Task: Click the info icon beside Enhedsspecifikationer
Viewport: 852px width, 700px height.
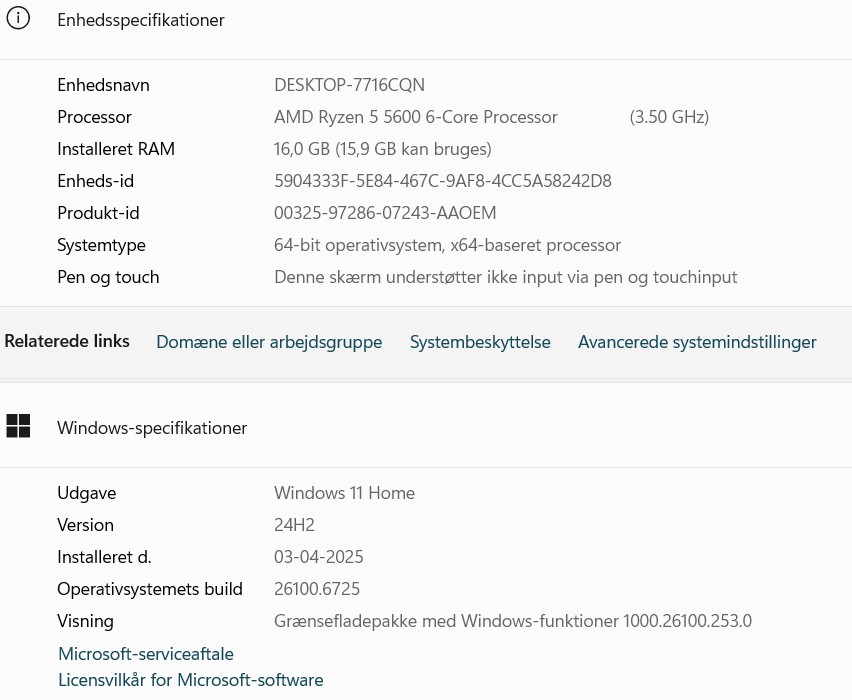Action: click(x=18, y=18)
